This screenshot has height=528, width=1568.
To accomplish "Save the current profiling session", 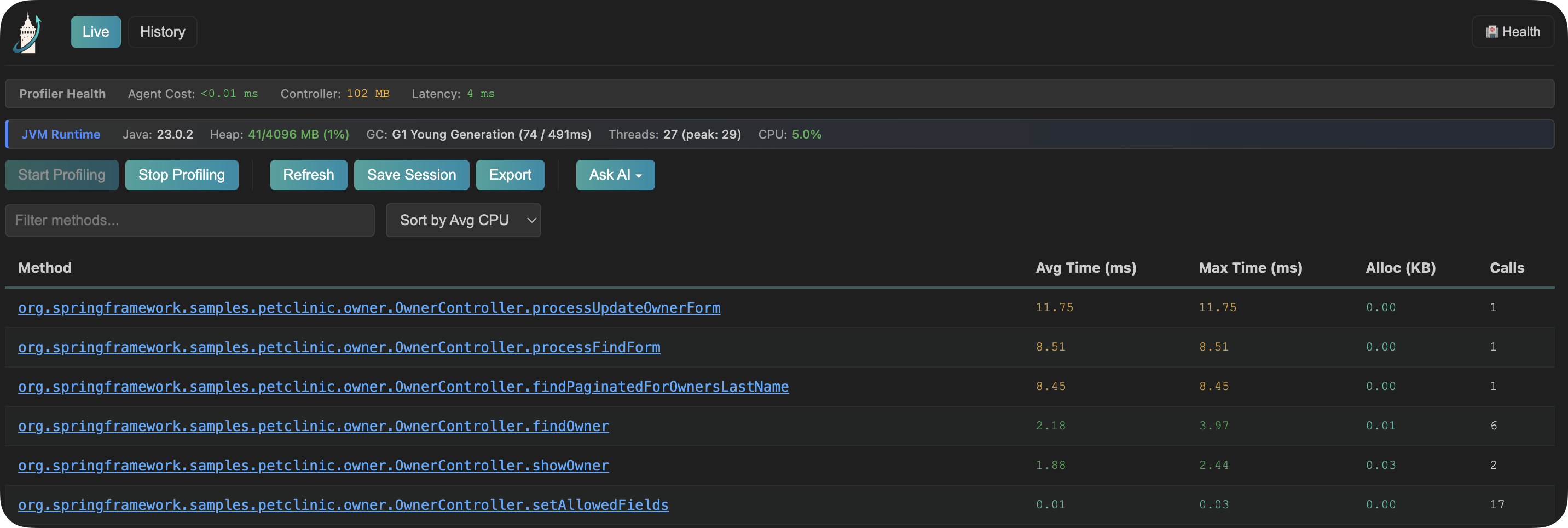I will pos(412,175).
